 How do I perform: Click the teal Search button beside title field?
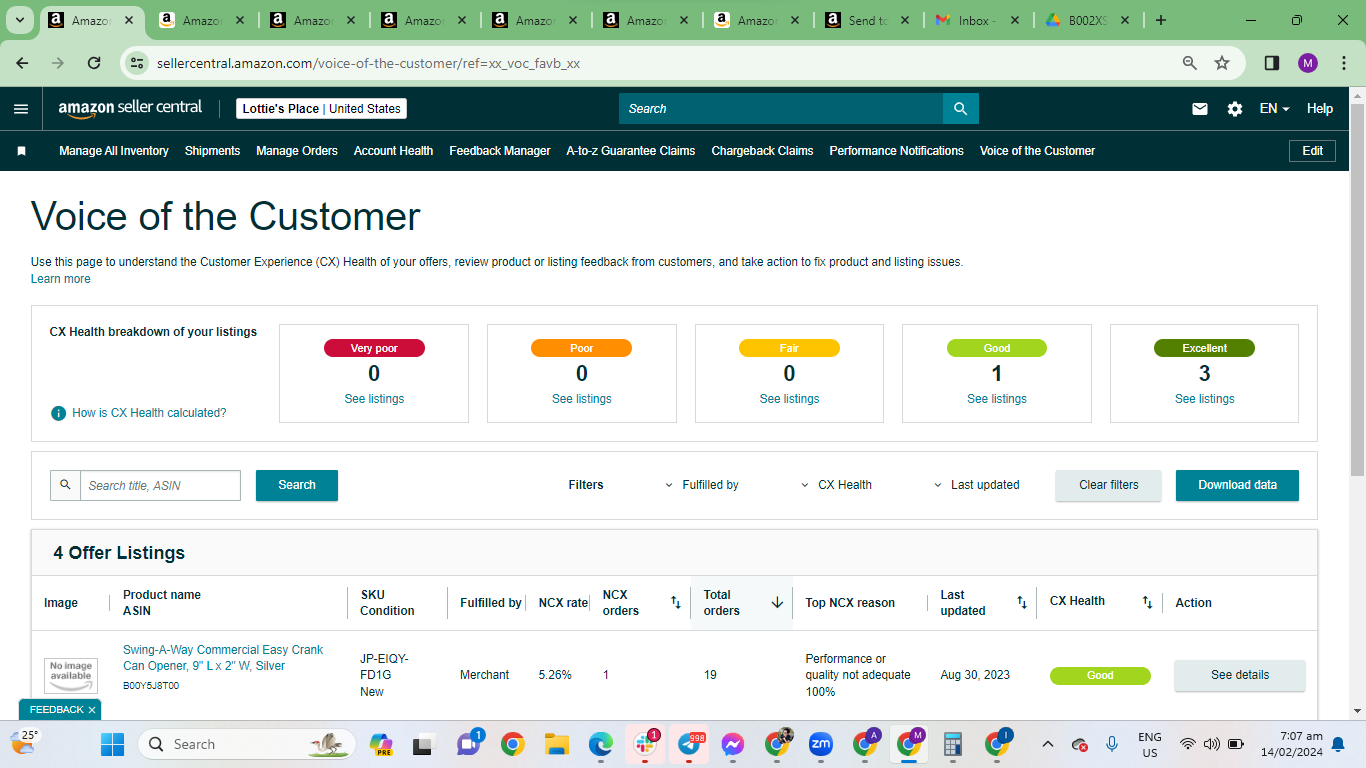(297, 485)
